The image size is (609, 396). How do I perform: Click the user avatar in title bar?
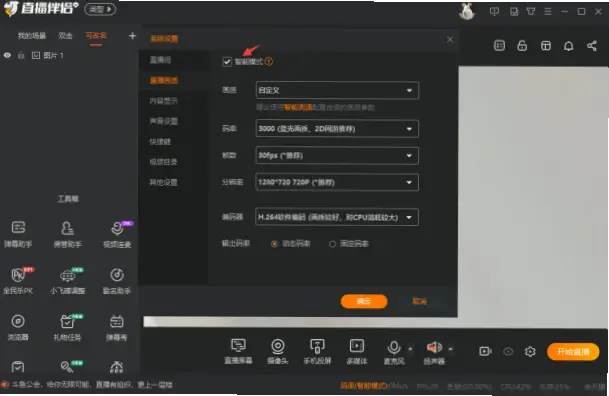pos(467,11)
